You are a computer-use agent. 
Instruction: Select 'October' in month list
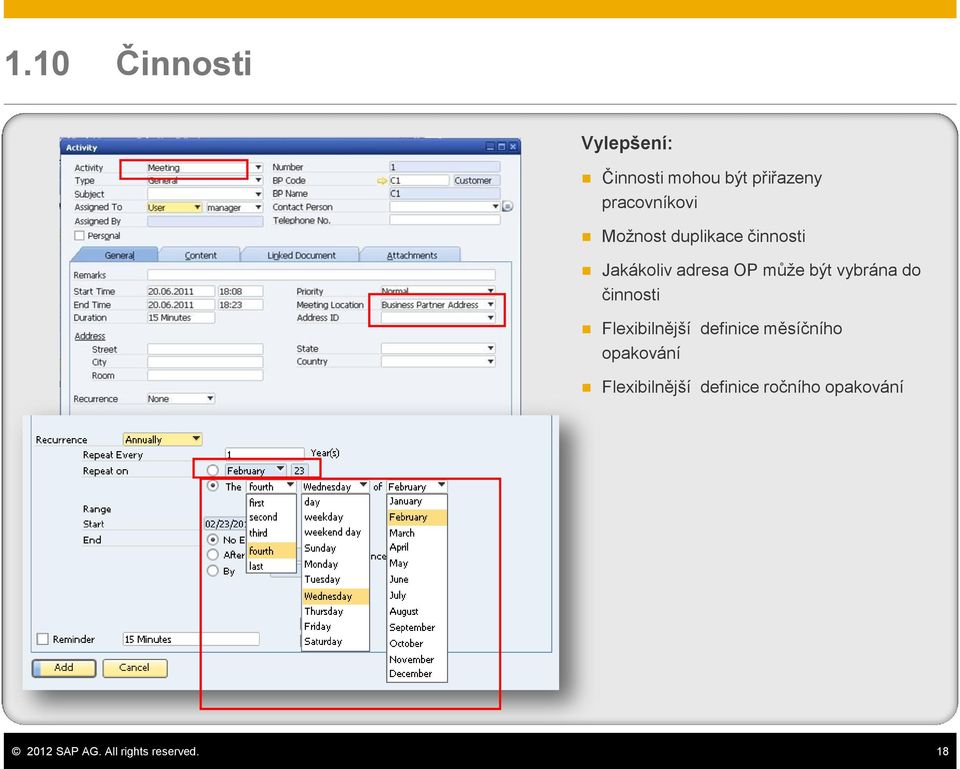(417, 643)
